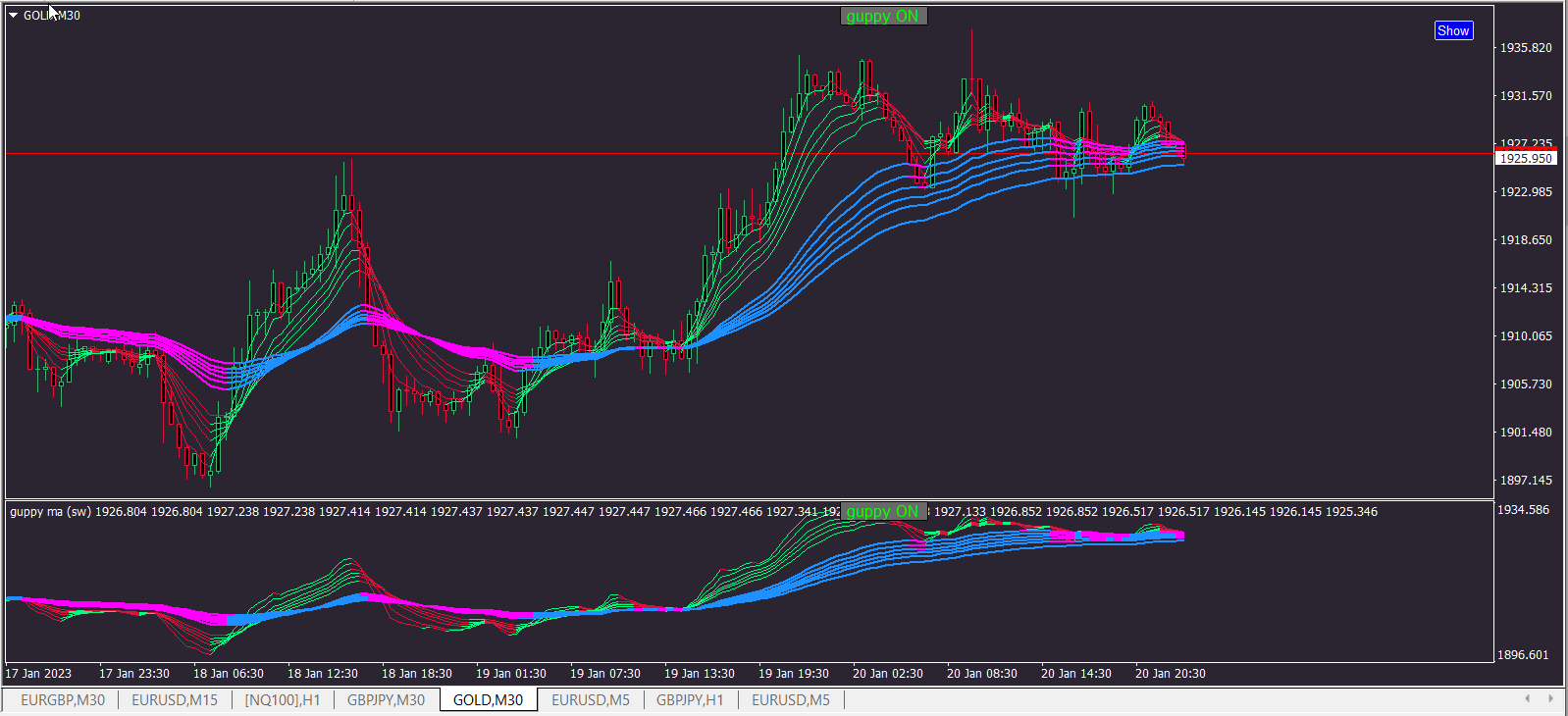The image size is (1568, 716).
Task: Open the chart menu triangle beside GOLD,M30
Action: click(x=14, y=16)
